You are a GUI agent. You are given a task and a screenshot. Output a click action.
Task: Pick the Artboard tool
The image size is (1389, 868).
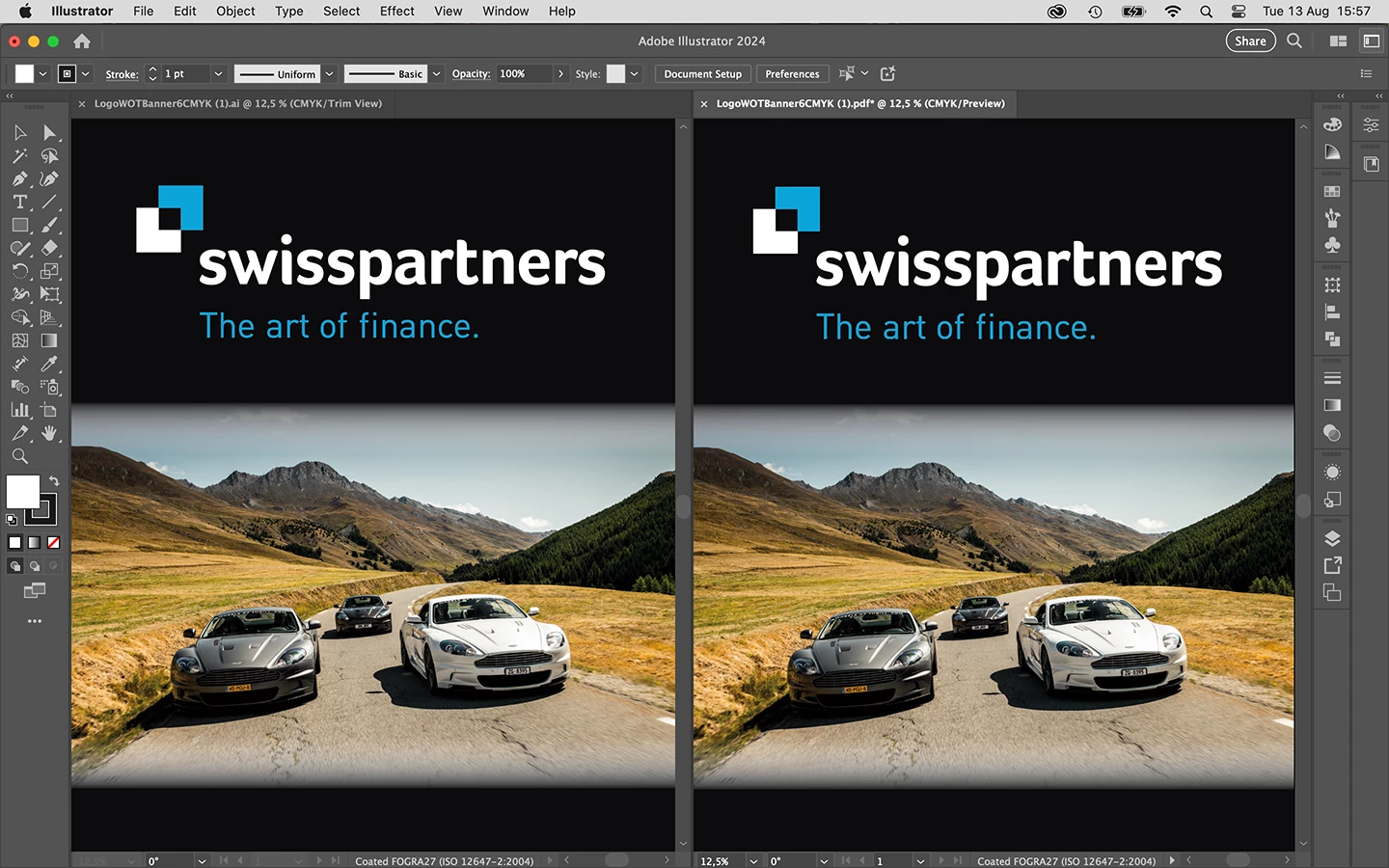50,410
